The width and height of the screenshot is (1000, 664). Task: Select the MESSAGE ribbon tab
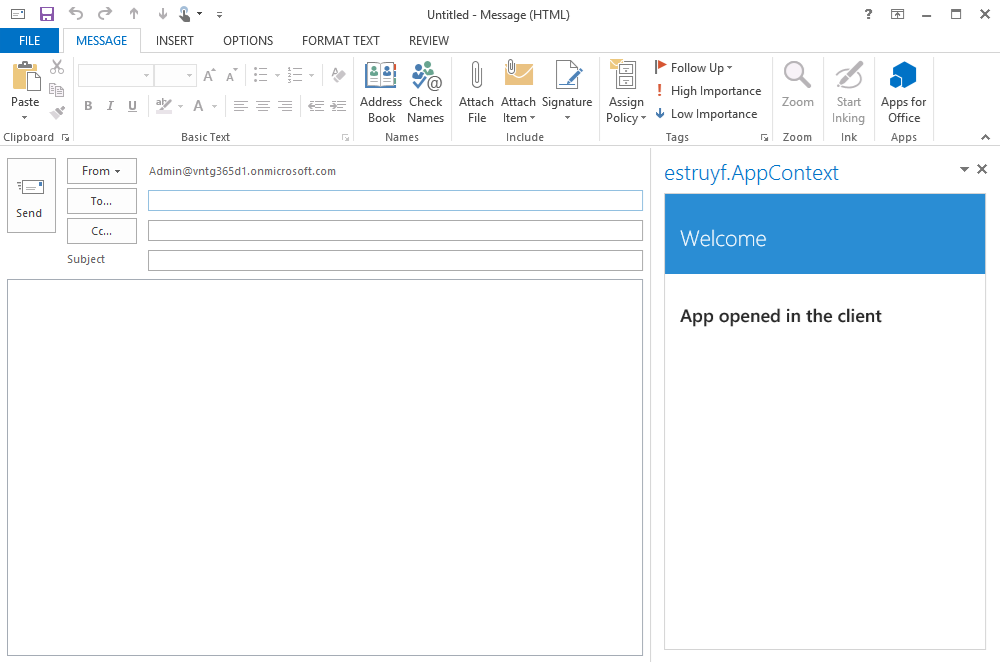(101, 41)
